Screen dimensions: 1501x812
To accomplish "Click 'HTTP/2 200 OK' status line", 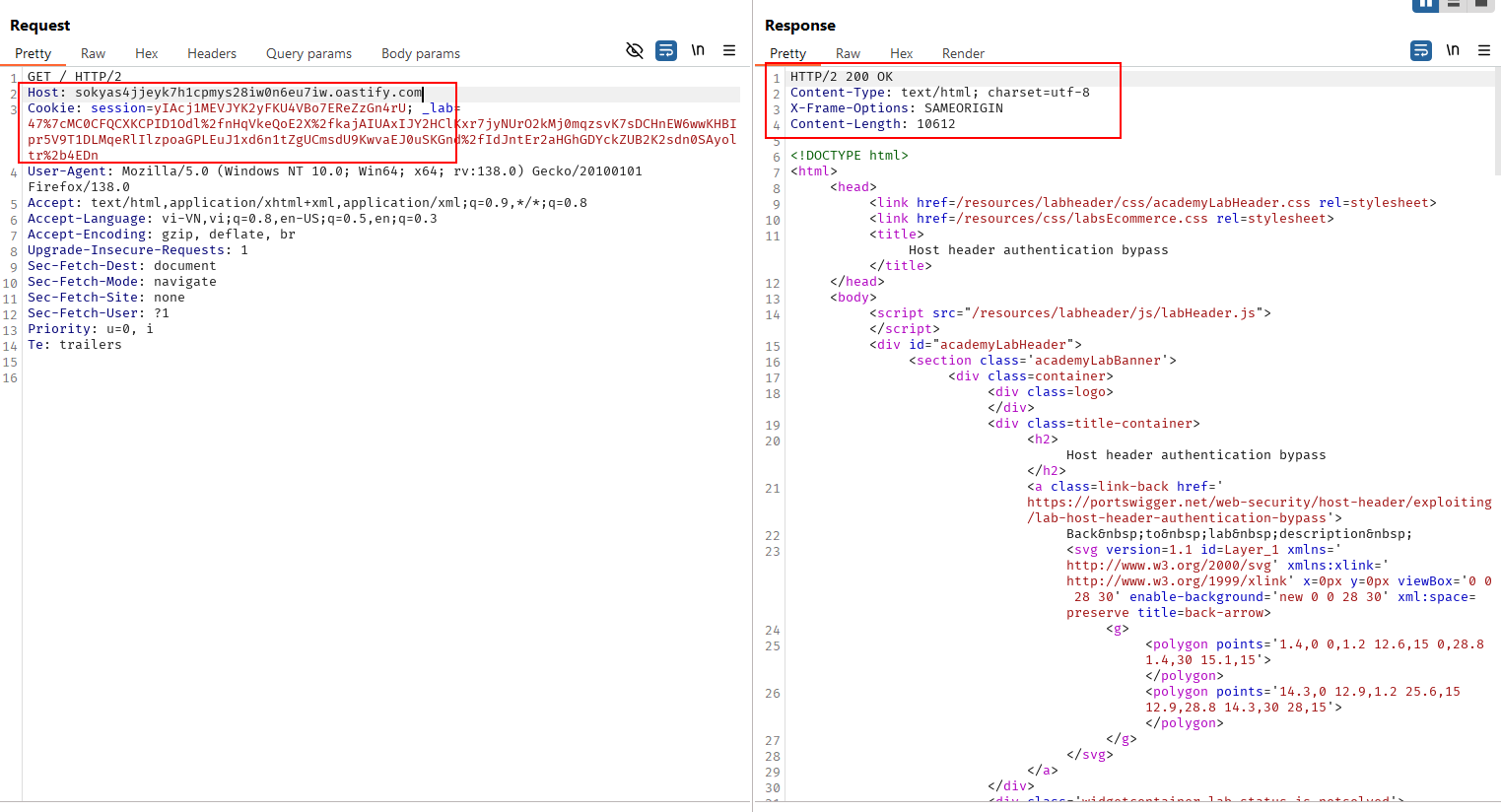I will [842, 77].
